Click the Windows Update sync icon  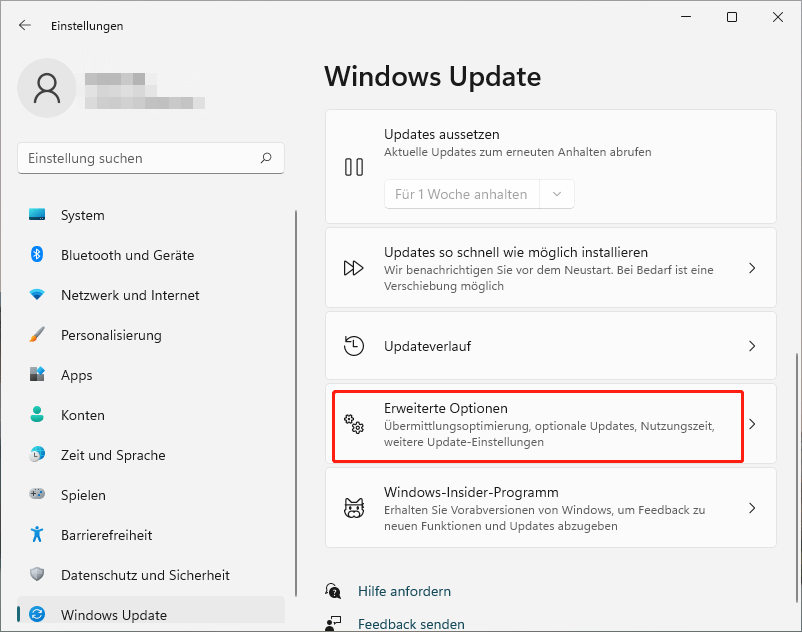click(37, 614)
